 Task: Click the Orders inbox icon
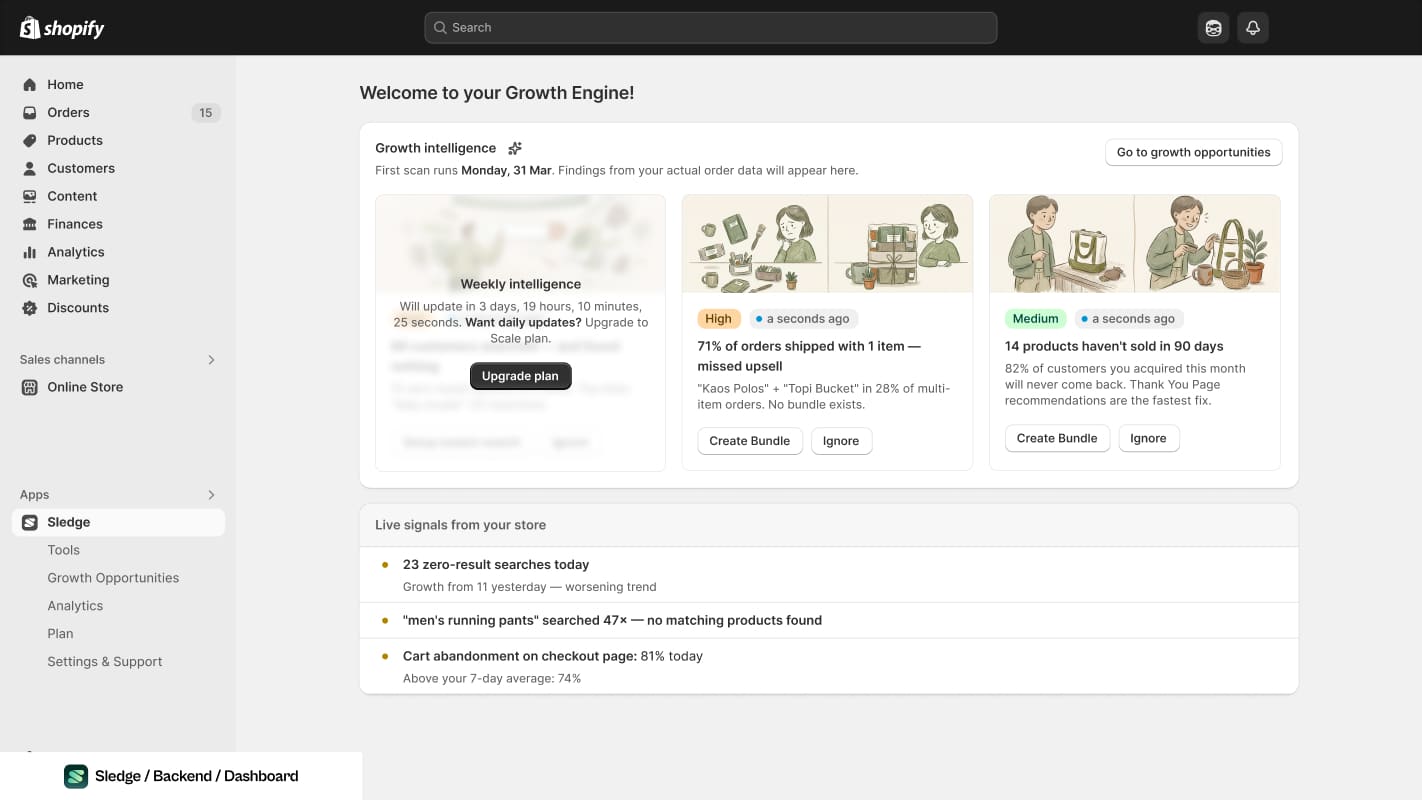[x=30, y=113]
